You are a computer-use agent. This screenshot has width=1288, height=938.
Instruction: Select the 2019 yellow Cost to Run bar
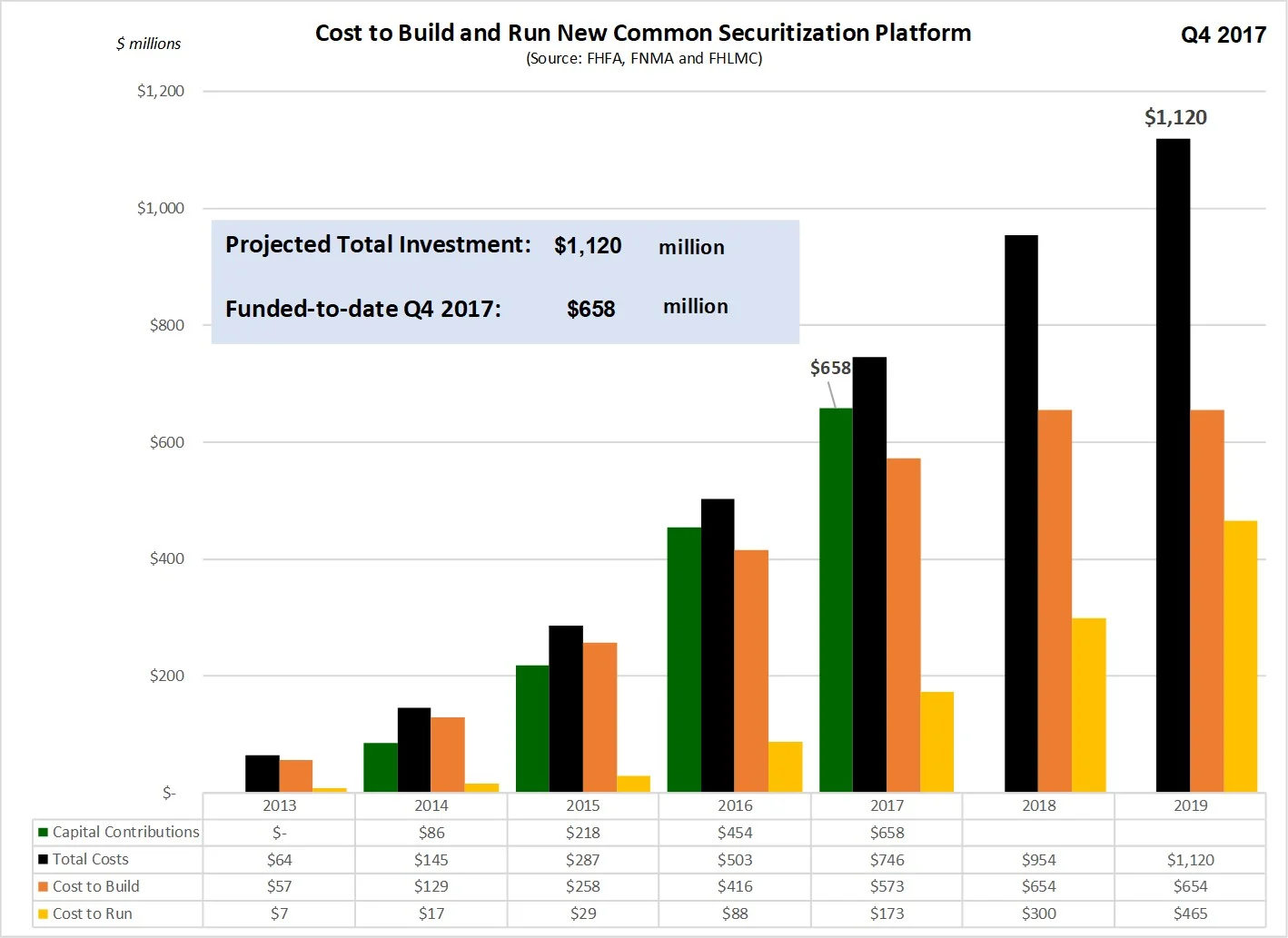pyautogui.click(x=1241, y=657)
